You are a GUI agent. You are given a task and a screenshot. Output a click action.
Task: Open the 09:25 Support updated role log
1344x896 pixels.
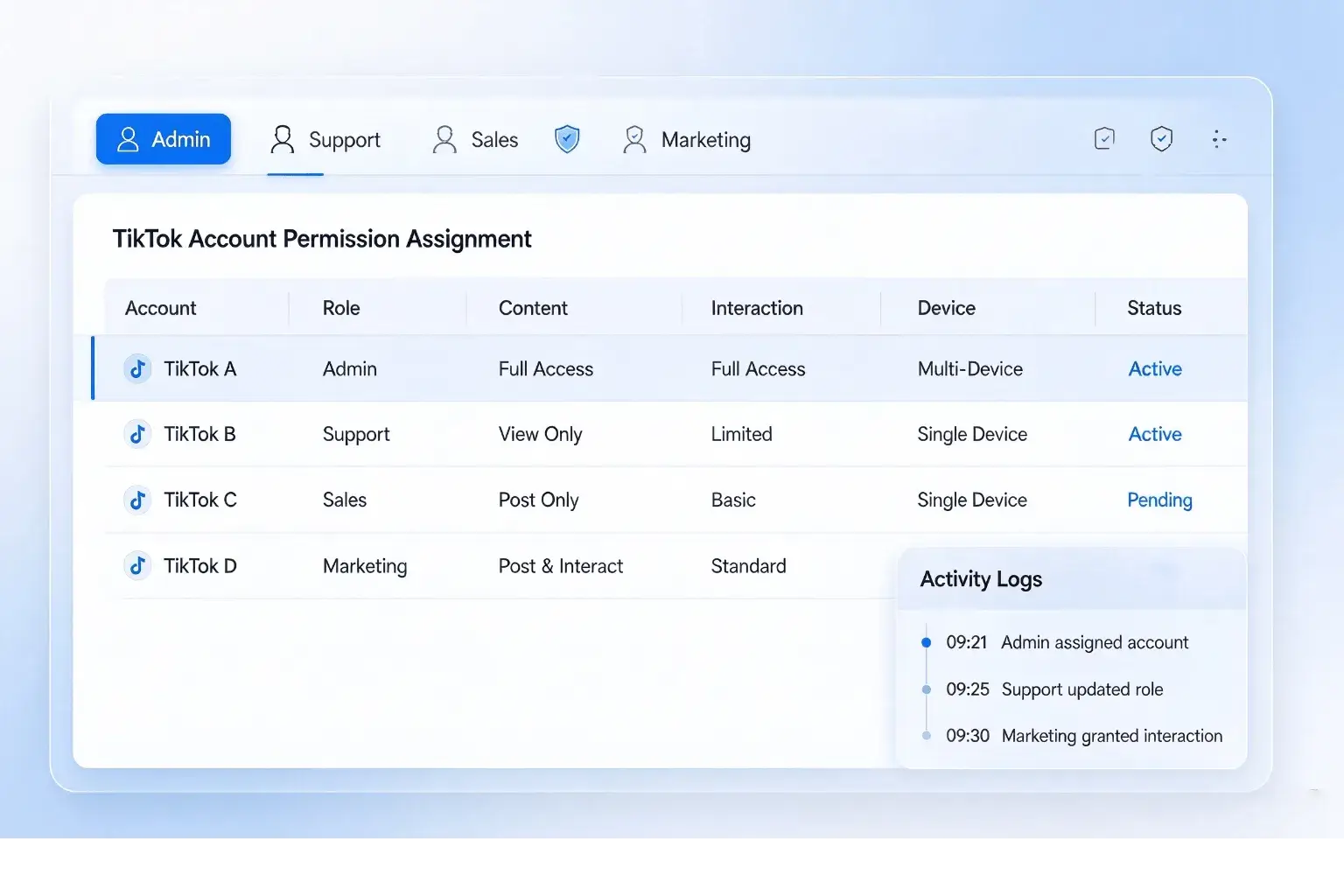point(1054,689)
